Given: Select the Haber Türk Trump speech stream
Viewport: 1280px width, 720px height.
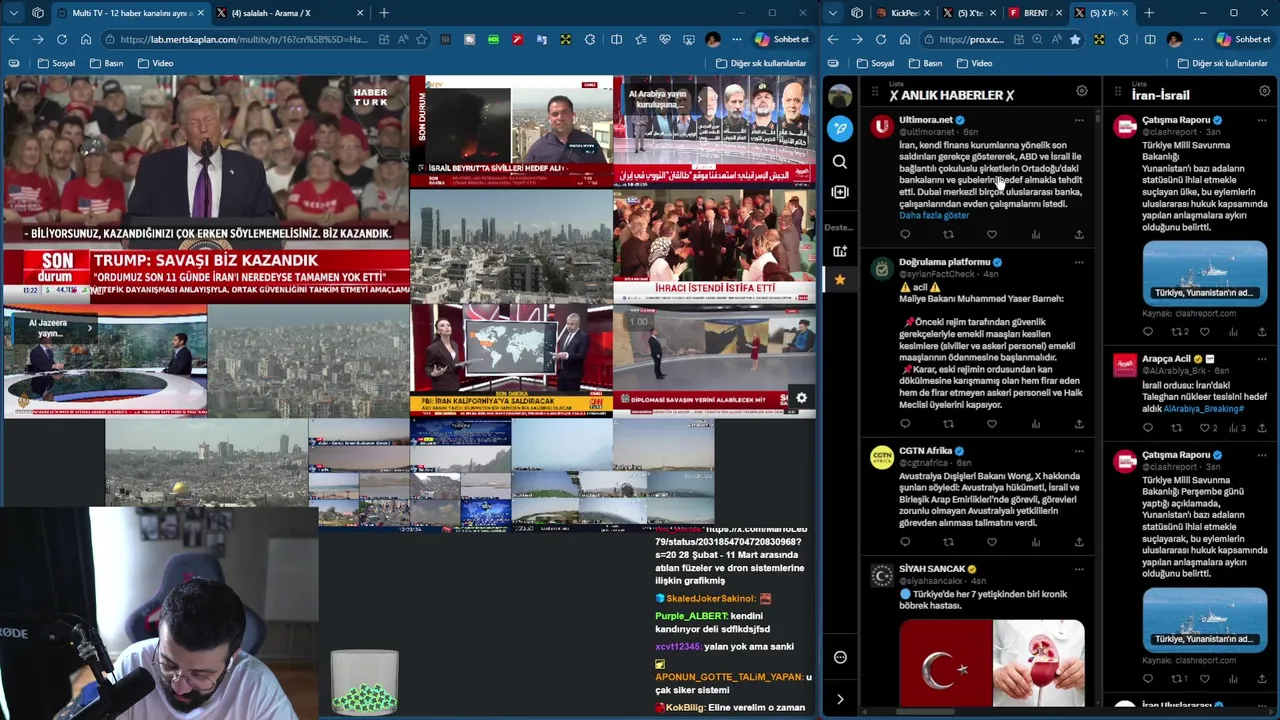Looking at the screenshot, I should tap(206, 190).
